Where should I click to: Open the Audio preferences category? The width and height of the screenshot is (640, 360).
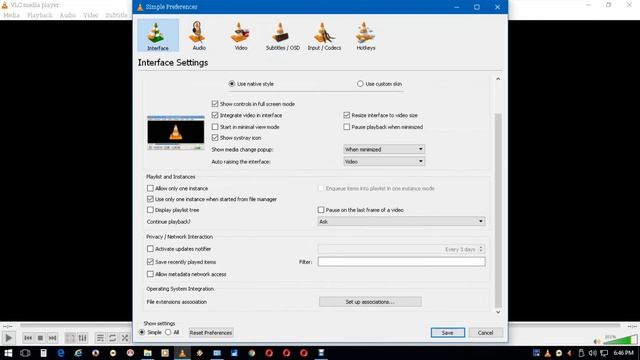tap(199, 36)
